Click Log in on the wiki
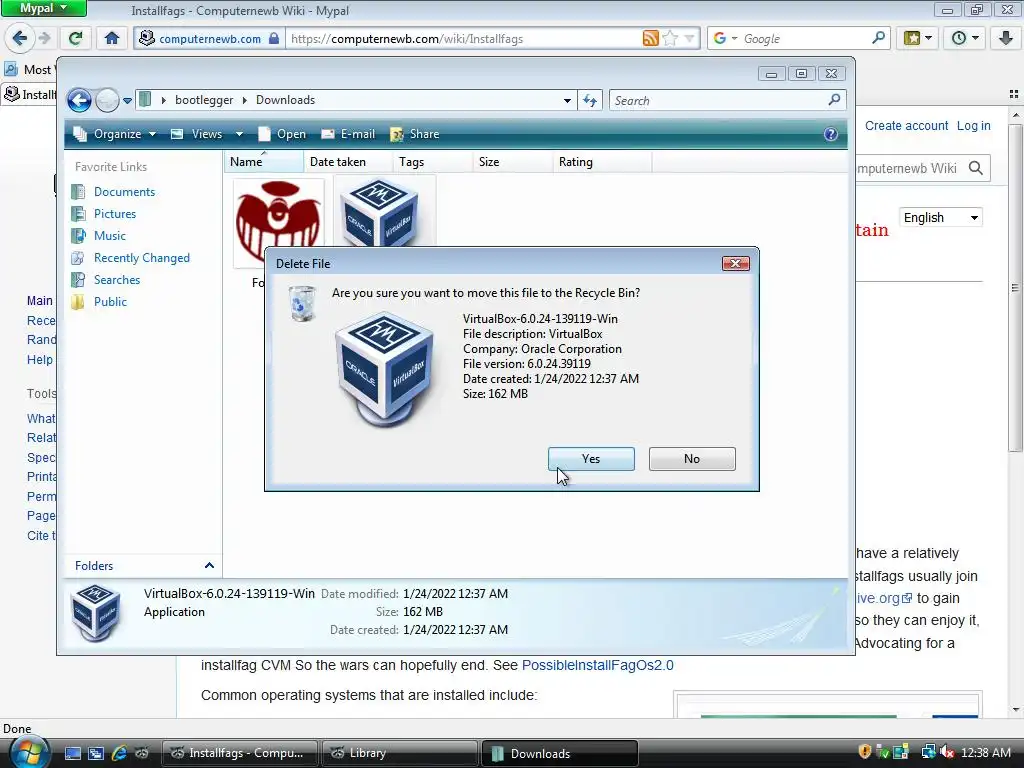Viewport: 1024px width, 768px height. [x=974, y=125]
